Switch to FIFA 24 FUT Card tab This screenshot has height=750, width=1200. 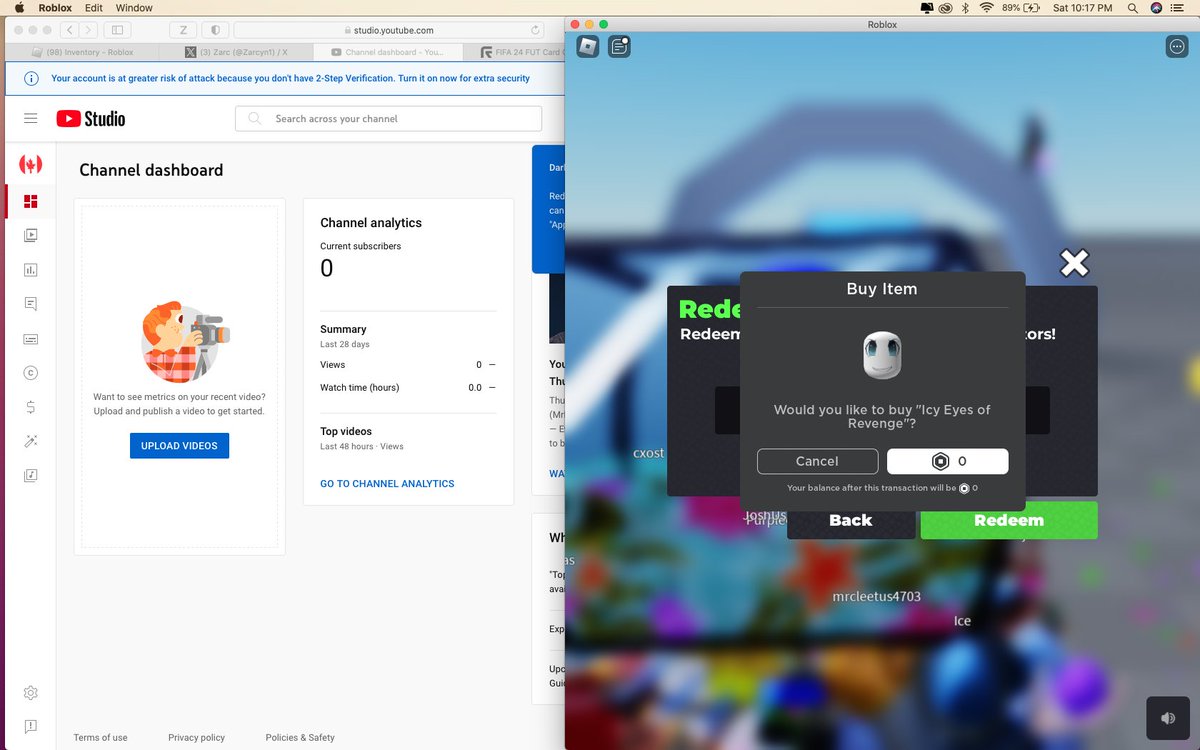click(x=515, y=52)
